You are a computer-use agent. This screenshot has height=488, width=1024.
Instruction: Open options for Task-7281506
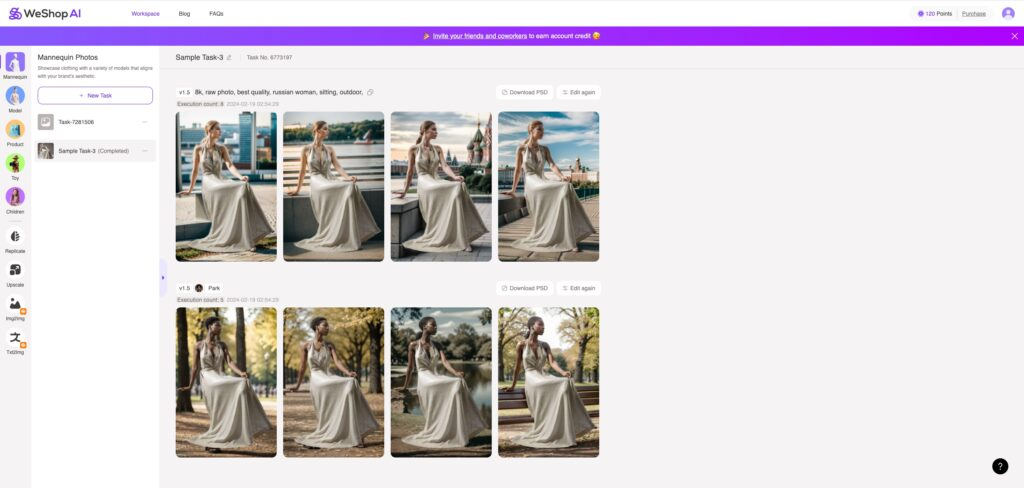click(x=145, y=122)
